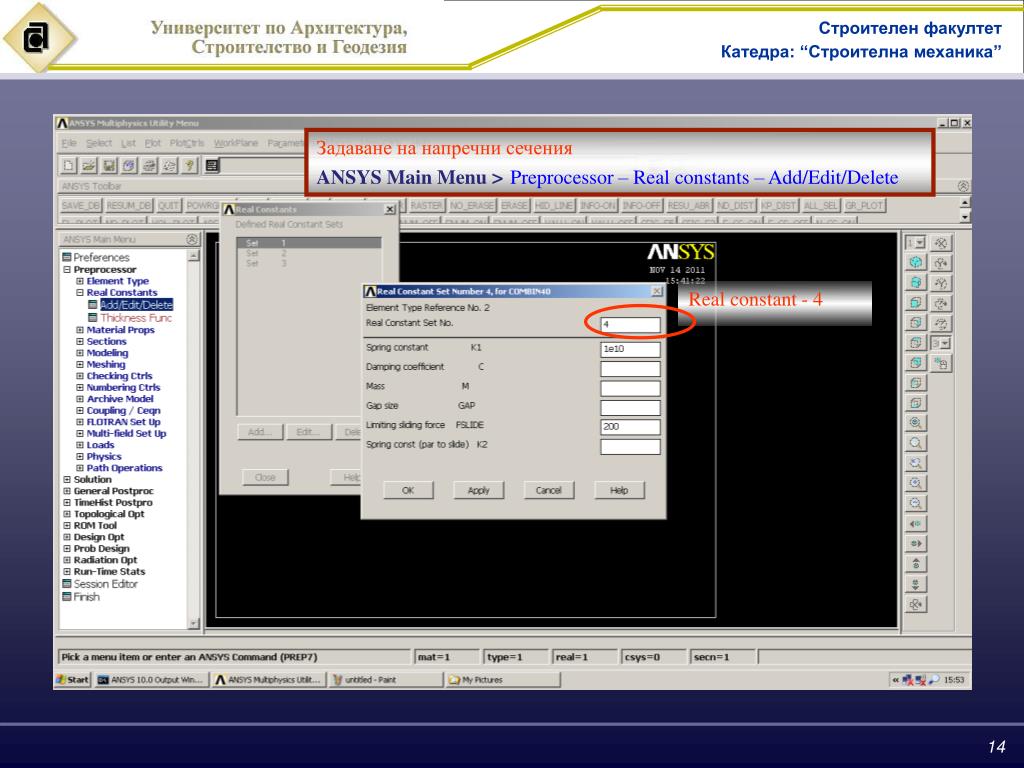Image resolution: width=1024 pixels, height=768 pixels.
Task: Click Cancel in Real Constant Set dialog
Action: pos(549,490)
